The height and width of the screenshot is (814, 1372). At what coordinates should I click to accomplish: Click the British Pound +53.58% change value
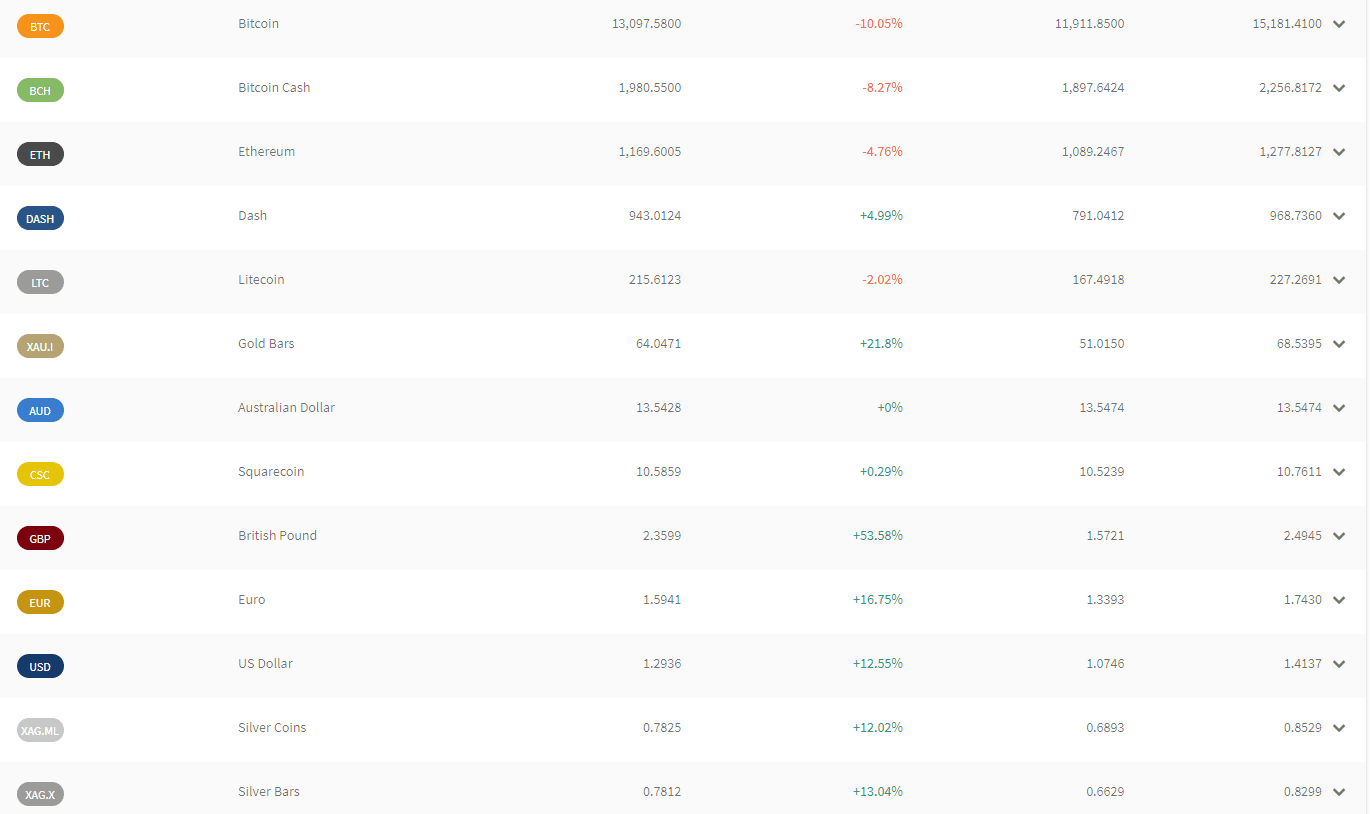click(878, 535)
